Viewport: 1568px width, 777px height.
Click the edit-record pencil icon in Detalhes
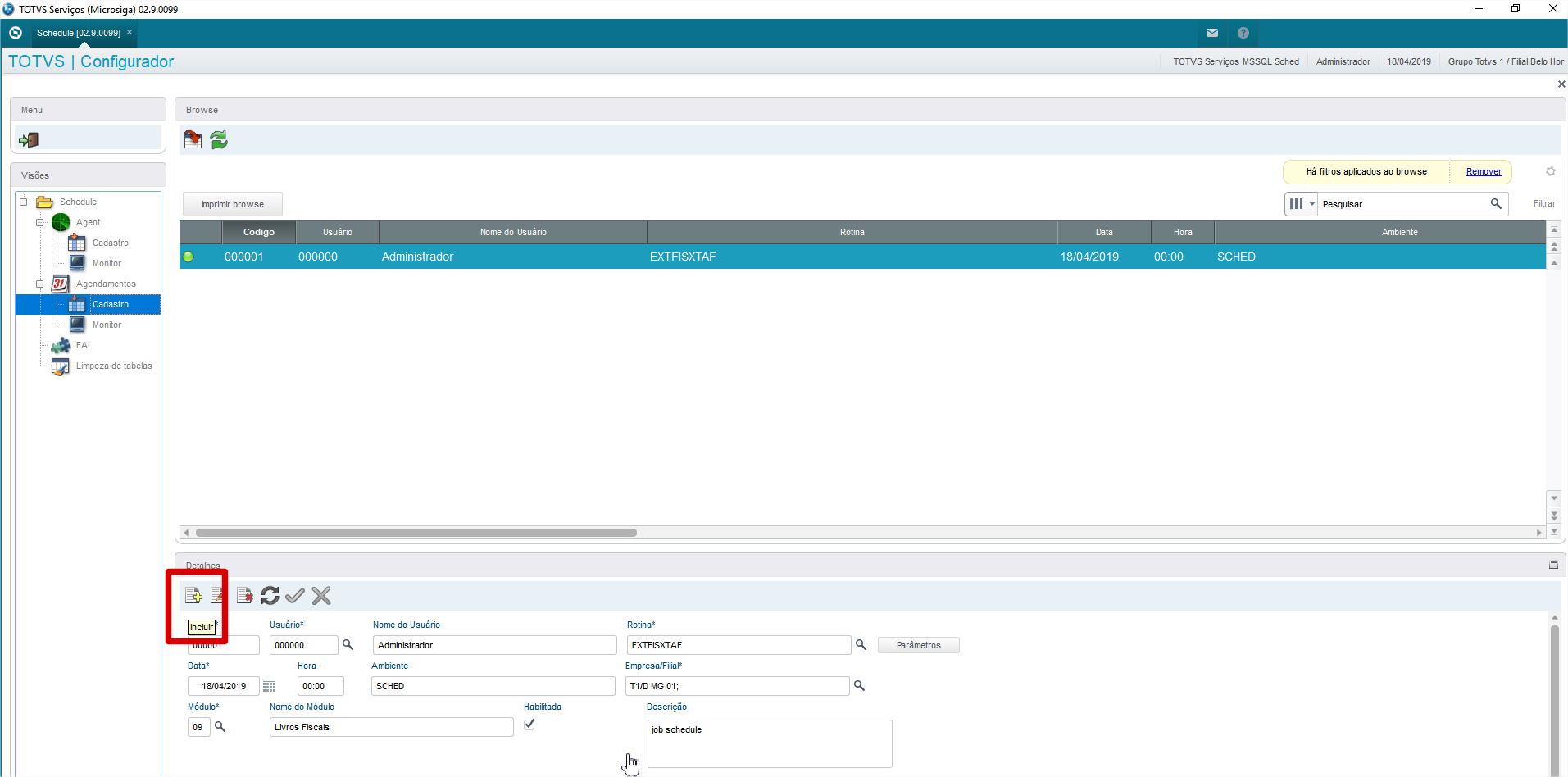point(218,596)
